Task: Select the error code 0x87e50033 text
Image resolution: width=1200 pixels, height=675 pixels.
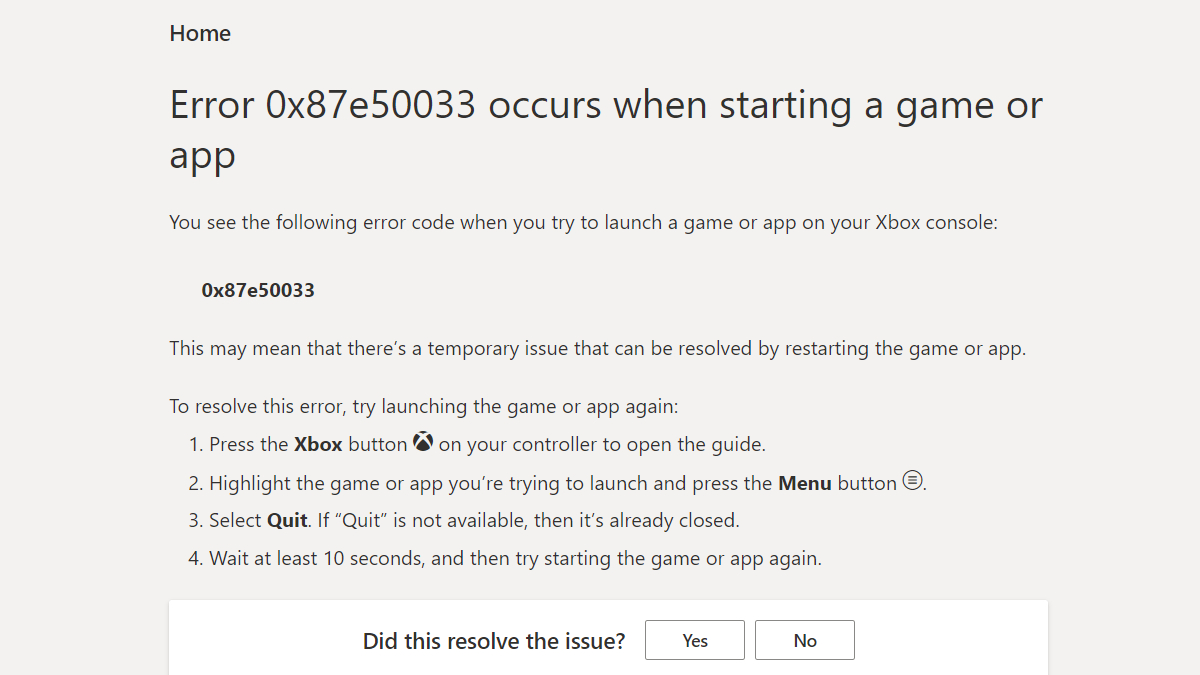Action: click(x=257, y=290)
